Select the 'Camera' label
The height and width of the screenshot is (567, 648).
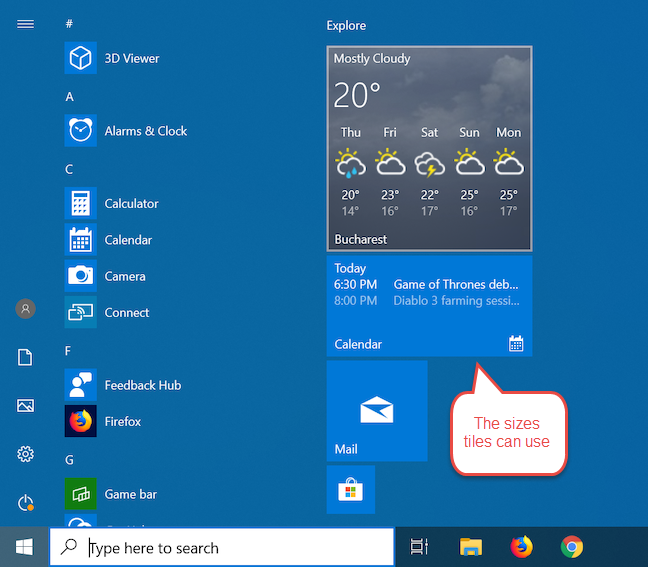click(125, 276)
